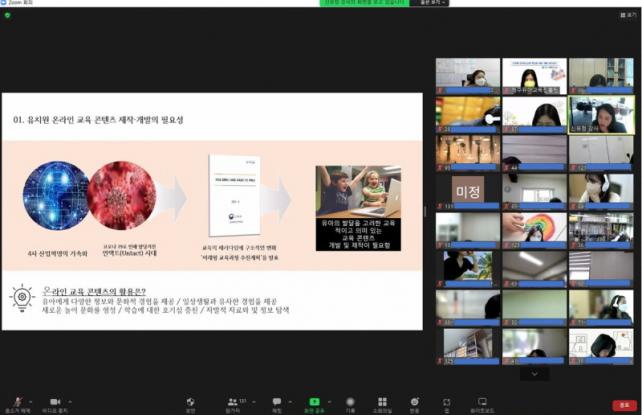The height and width of the screenshot is (415, 642).
Task: Open the Reactions menu
Action: (414, 402)
